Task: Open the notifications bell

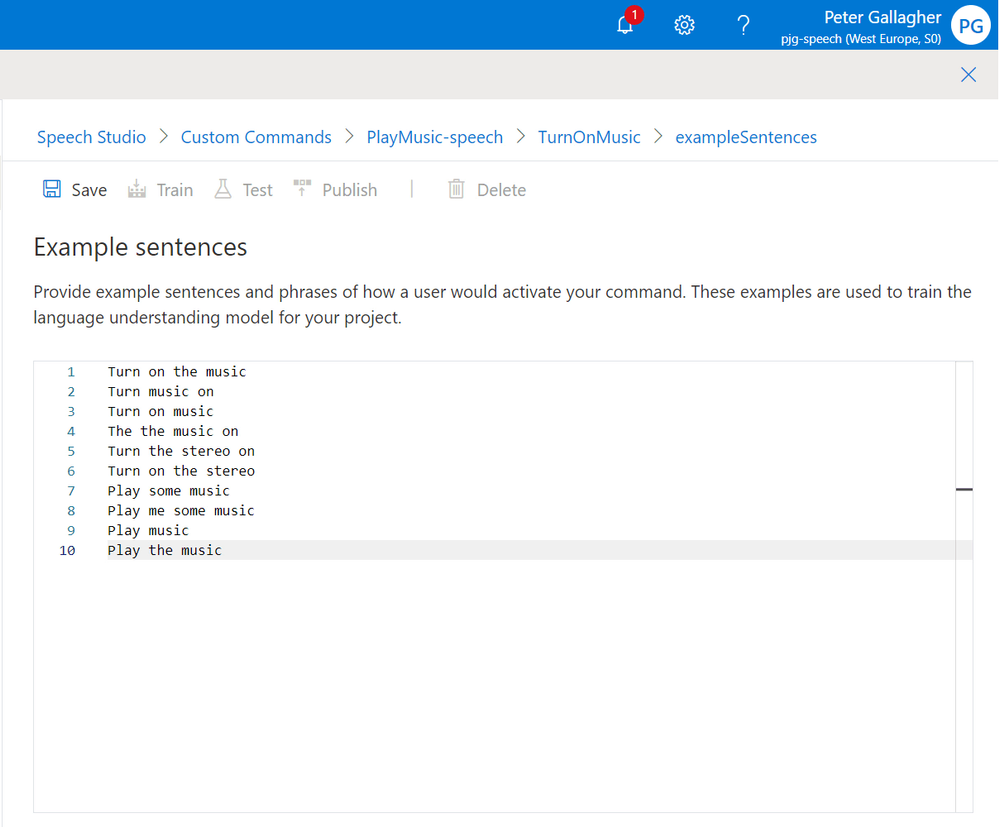Action: tap(625, 25)
